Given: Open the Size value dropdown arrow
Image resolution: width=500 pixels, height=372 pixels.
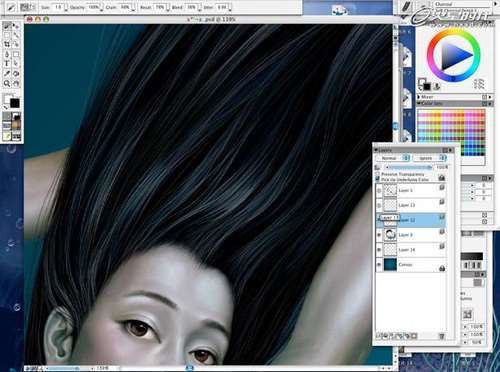Looking at the screenshot, I should pos(66,9).
